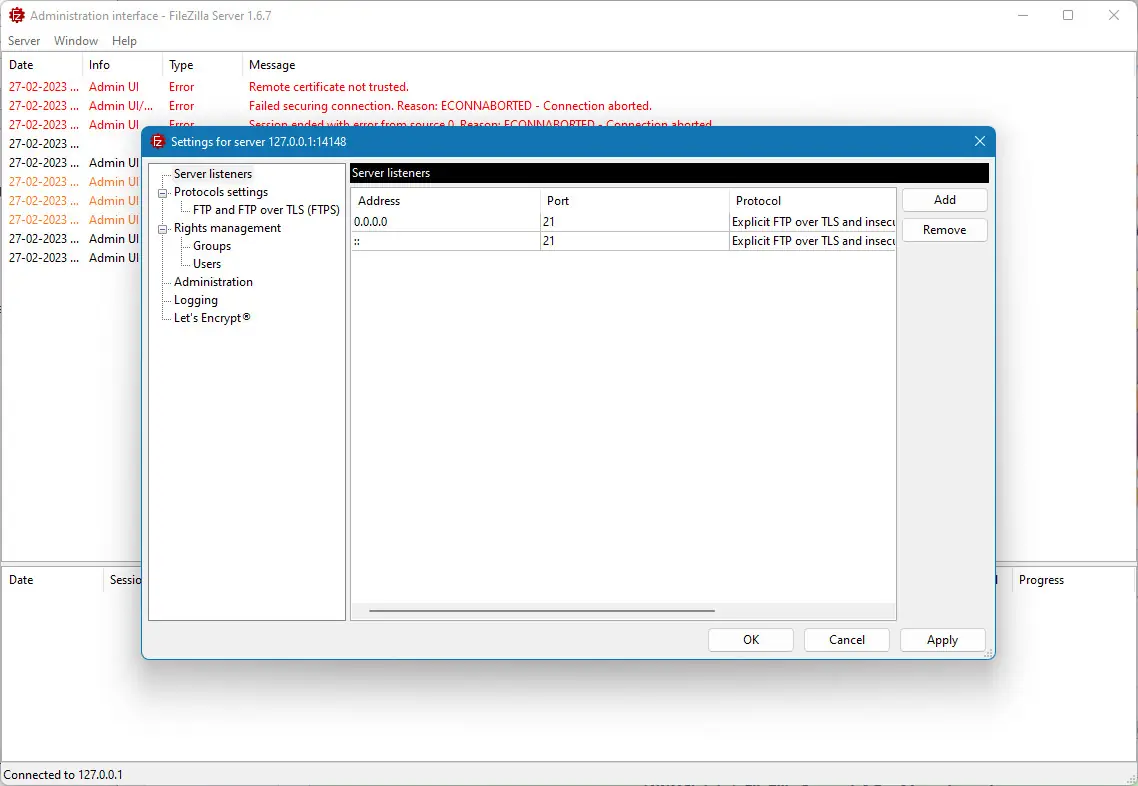Select the :: address listener cell

tap(446, 241)
